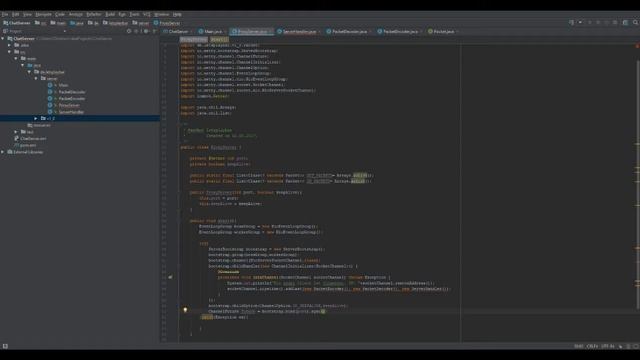Click ChatServer in the navigation breadcrumb
Viewport: 640px width, 360px height.
17,23
